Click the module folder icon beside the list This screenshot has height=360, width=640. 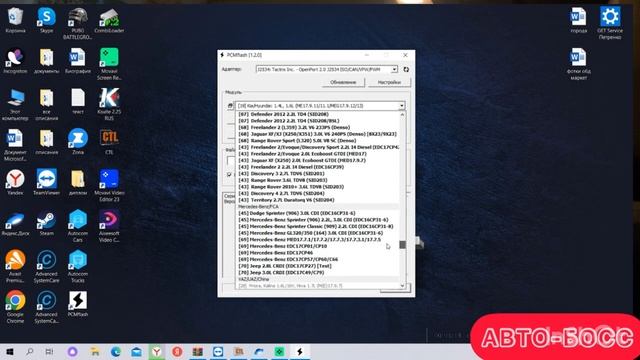coord(230,106)
